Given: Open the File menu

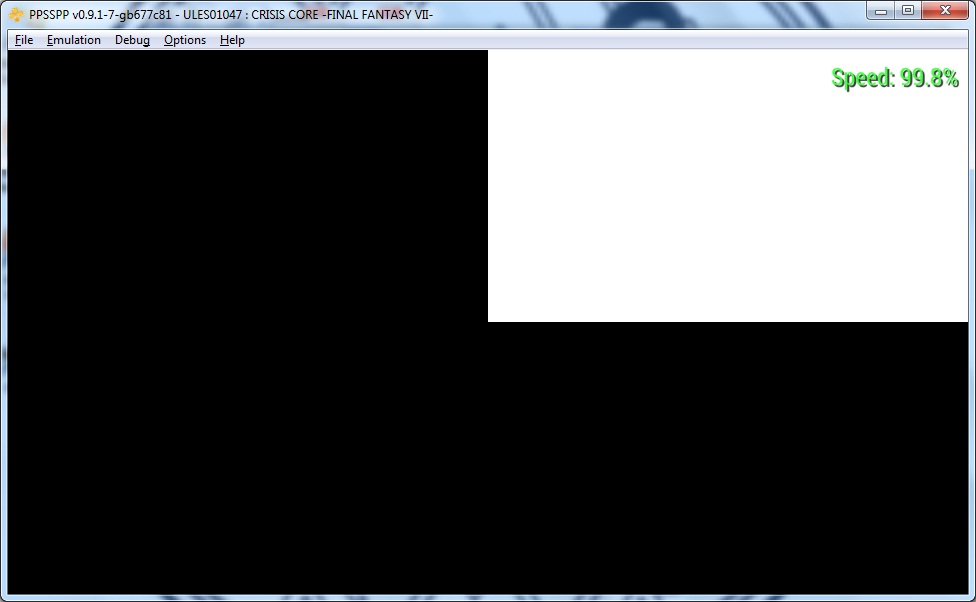Looking at the screenshot, I should click(24, 40).
